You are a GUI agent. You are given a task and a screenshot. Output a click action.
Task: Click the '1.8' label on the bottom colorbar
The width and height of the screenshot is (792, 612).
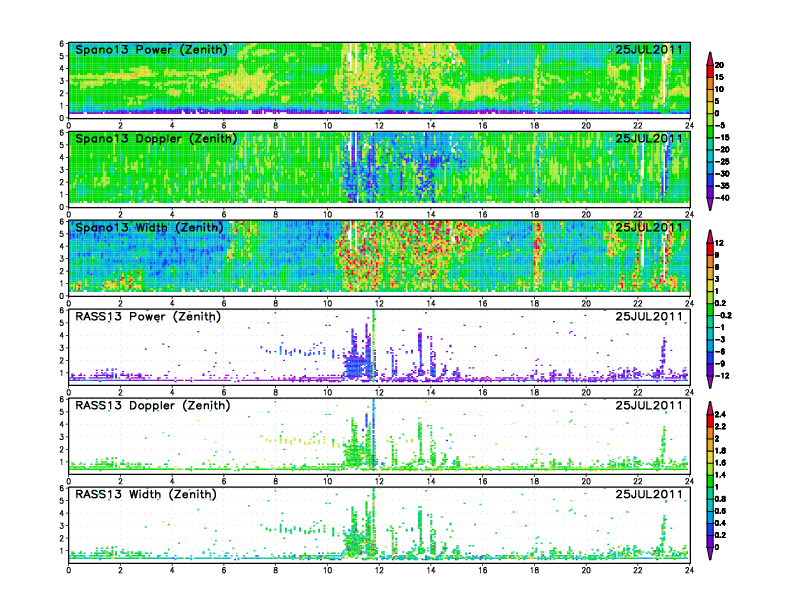pos(720,450)
